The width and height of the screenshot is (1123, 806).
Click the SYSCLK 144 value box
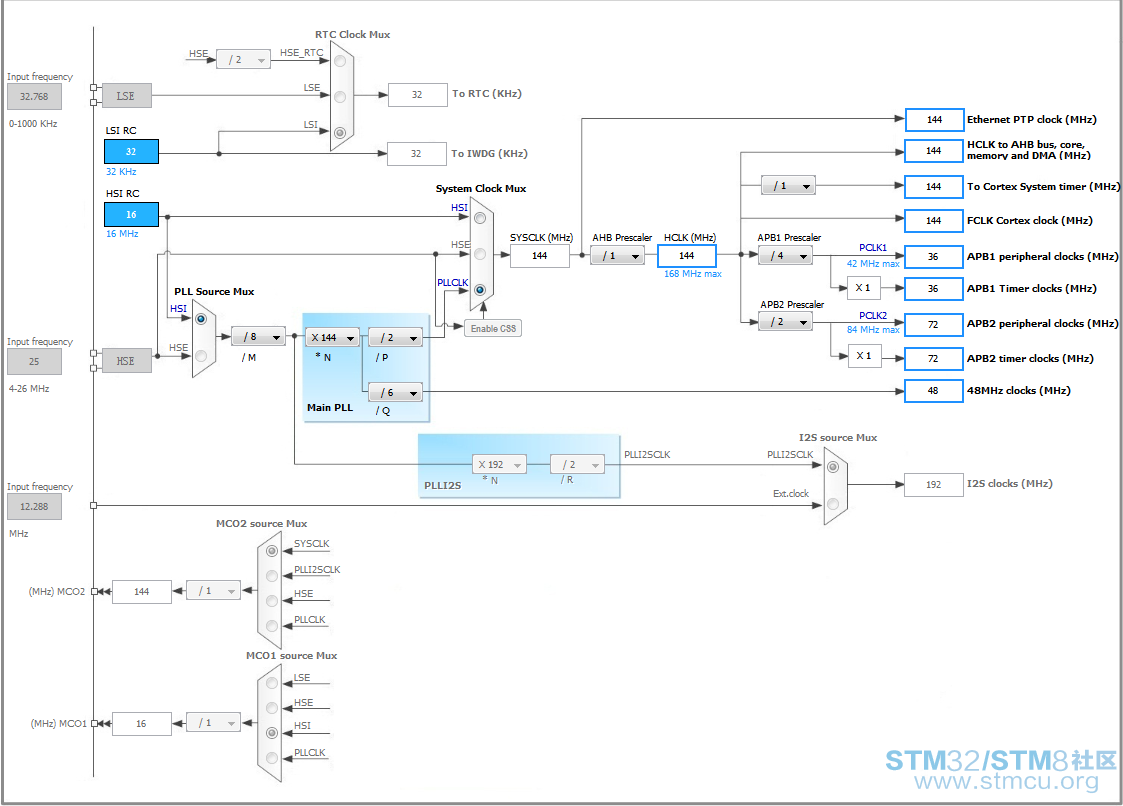(x=540, y=256)
